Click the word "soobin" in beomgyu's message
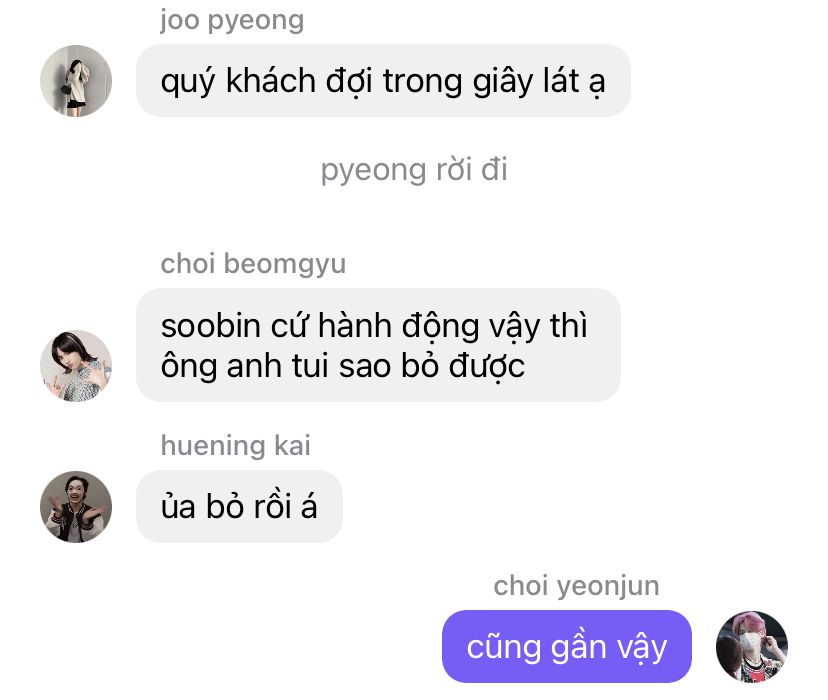Screen dimensions: 828x700 coord(211,326)
